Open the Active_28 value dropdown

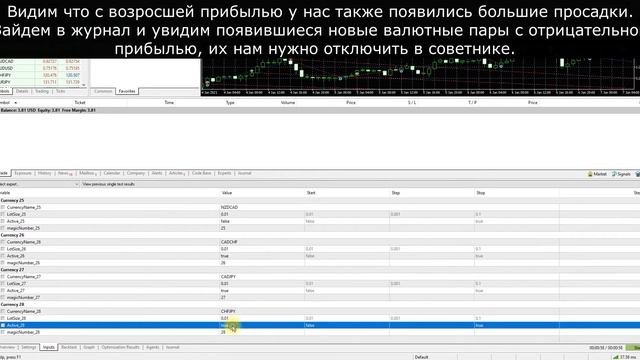[262, 325]
